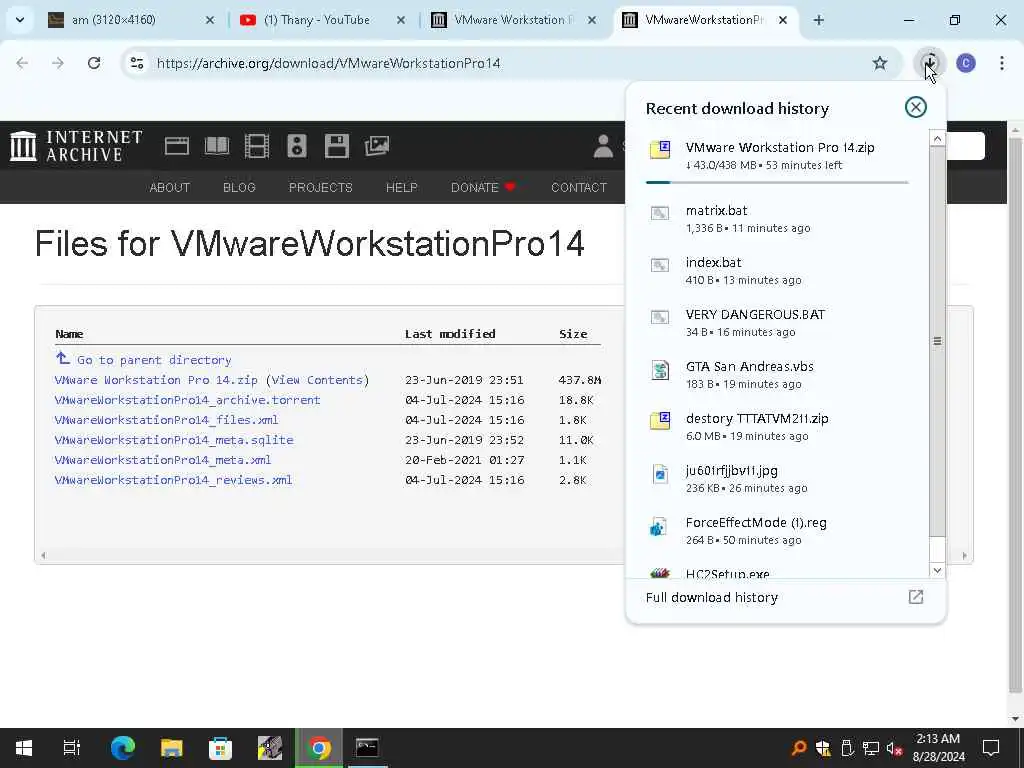The width and height of the screenshot is (1024, 768).
Task: Click the VMware zip download progress bar
Action: click(777, 182)
